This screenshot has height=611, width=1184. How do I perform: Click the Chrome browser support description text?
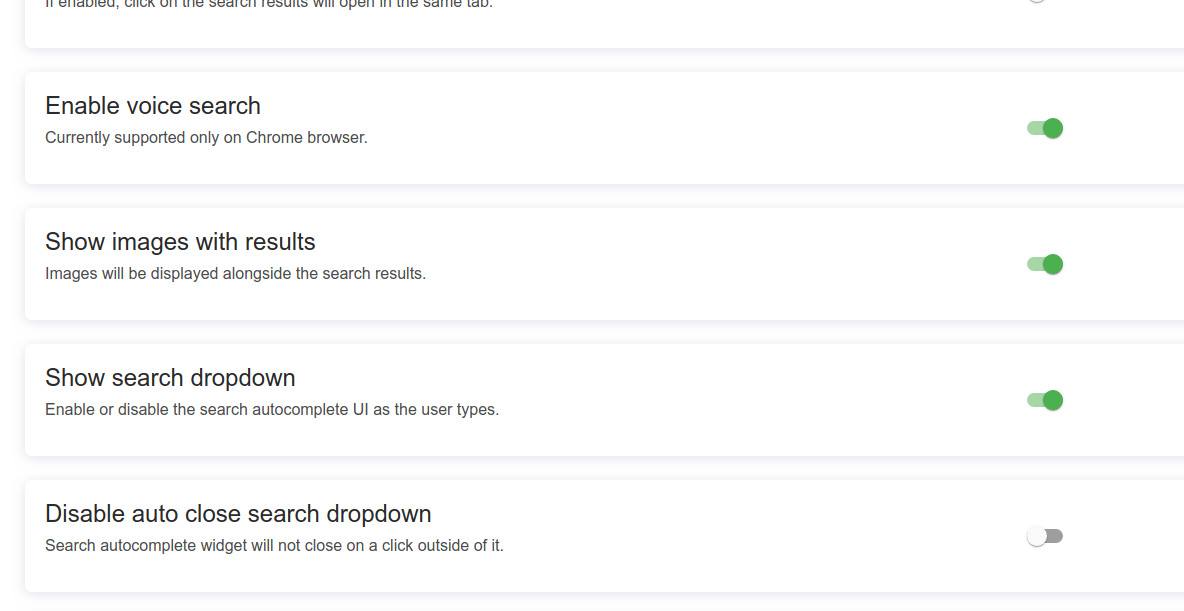tap(205, 137)
